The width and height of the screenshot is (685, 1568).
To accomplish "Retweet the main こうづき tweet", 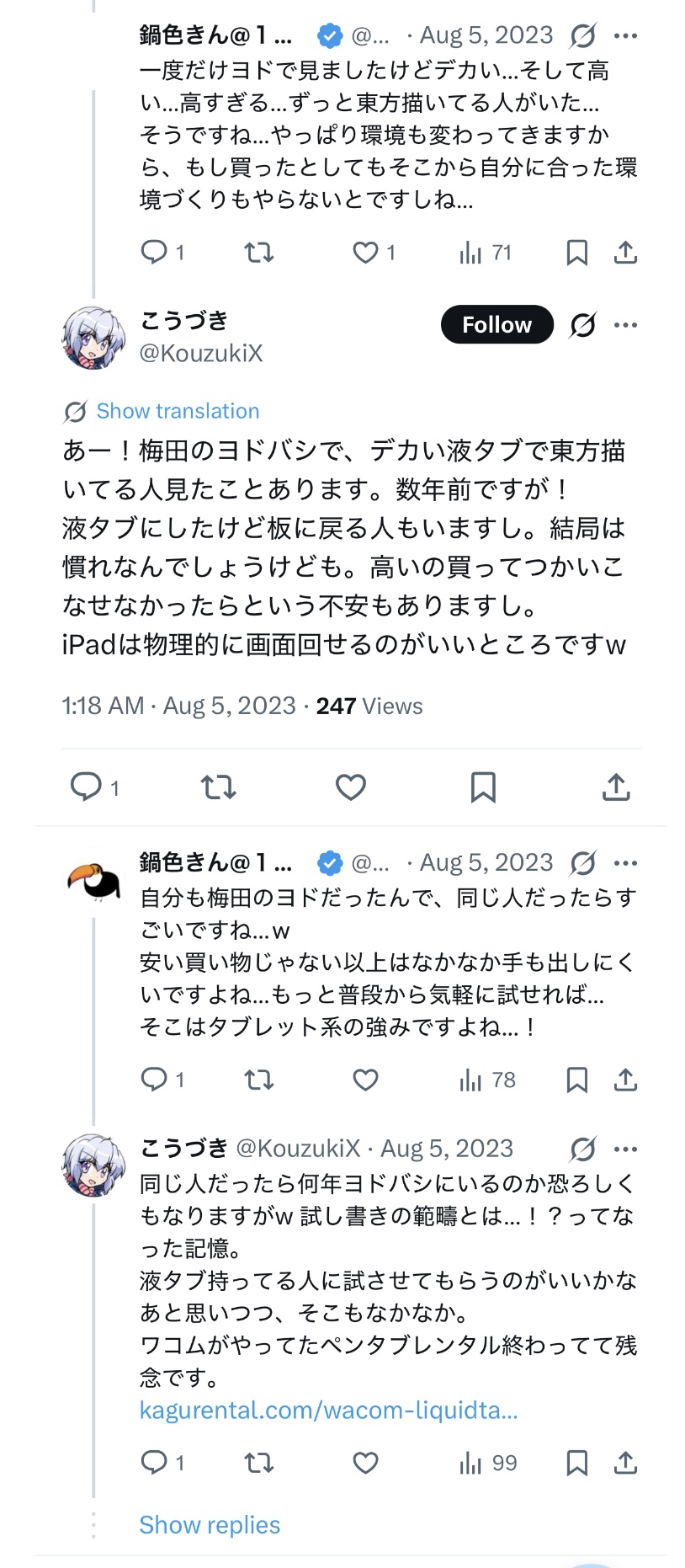I will (x=218, y=787).
